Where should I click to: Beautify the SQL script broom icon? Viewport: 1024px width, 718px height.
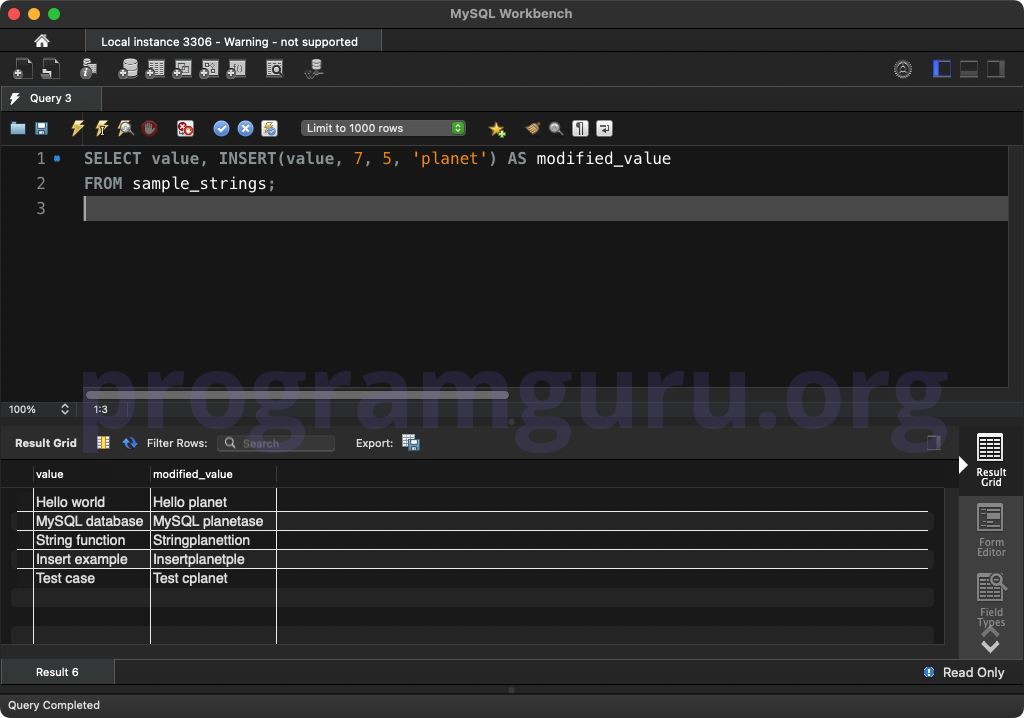pyautogui.click(x=533, y=128)
